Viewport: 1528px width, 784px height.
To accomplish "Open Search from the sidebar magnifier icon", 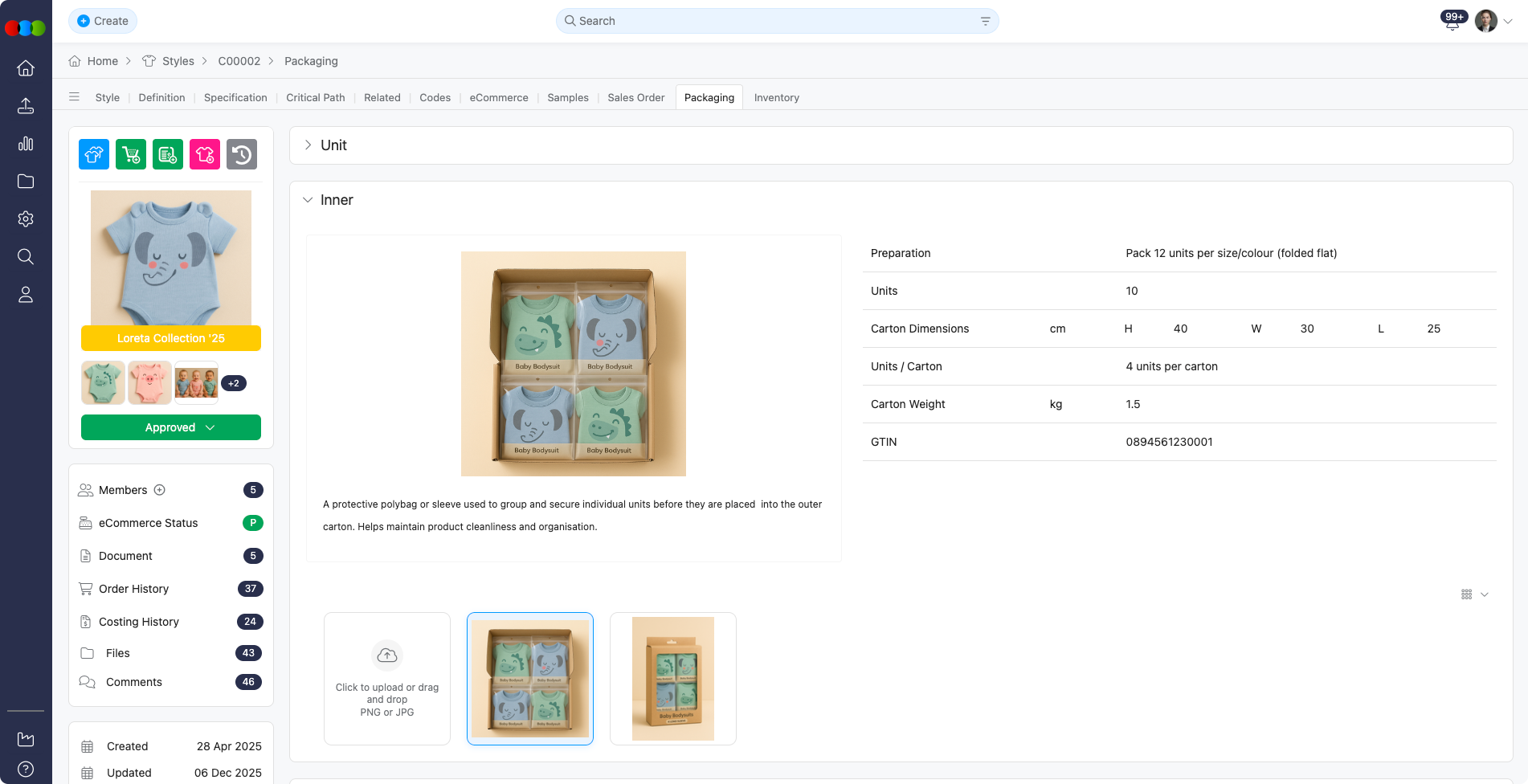I will tap(26, 256).
